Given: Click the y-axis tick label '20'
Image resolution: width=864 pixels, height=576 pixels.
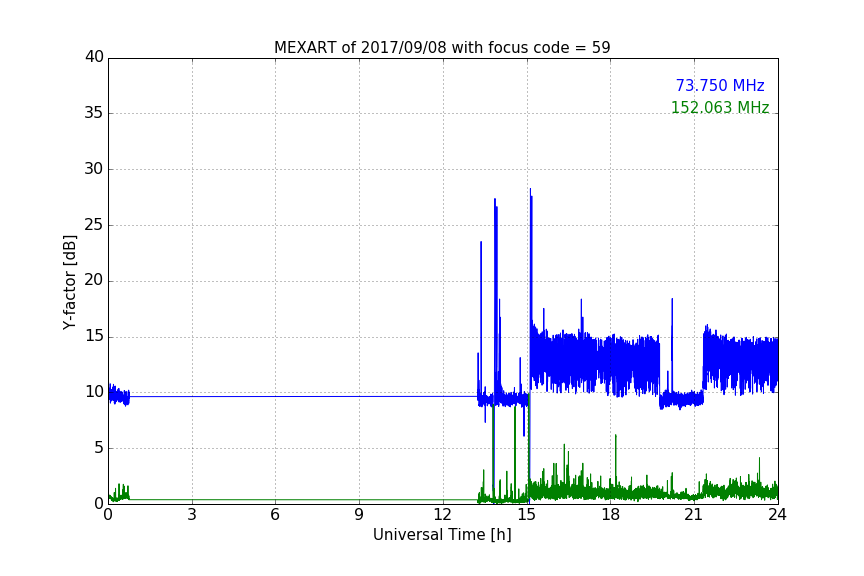Looking at the screenshot, I should (x=94, y=281).
